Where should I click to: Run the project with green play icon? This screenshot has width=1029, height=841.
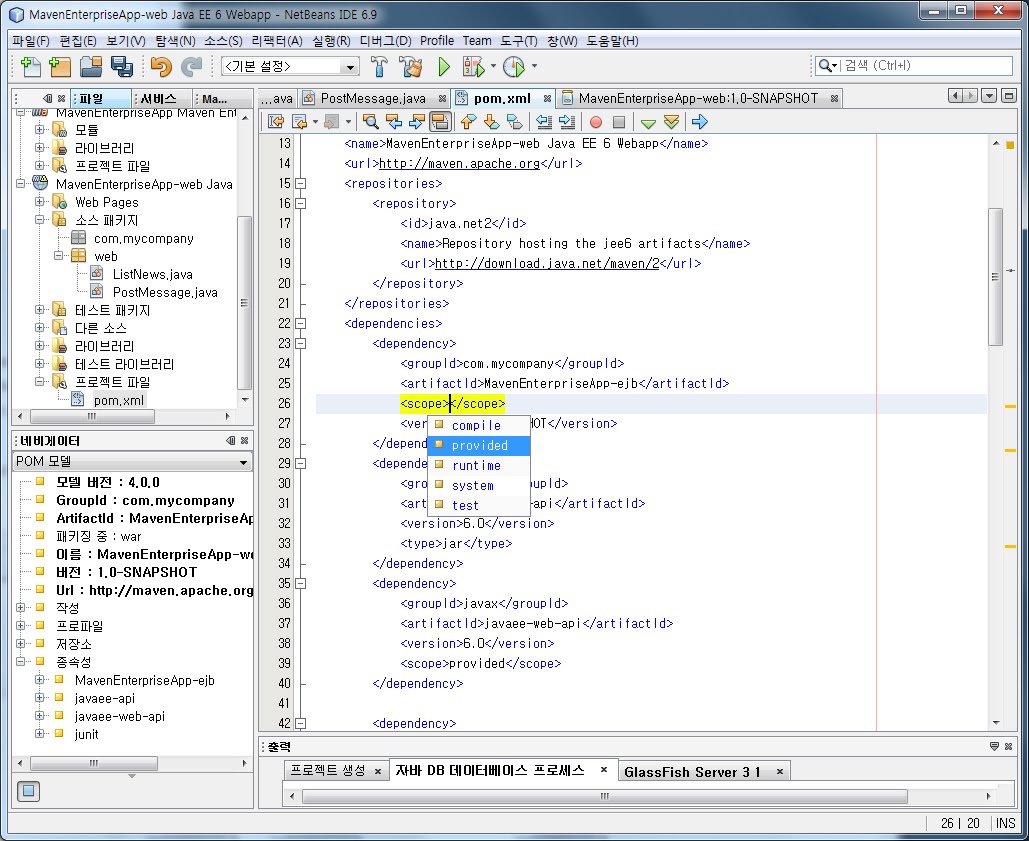point(444,67)
